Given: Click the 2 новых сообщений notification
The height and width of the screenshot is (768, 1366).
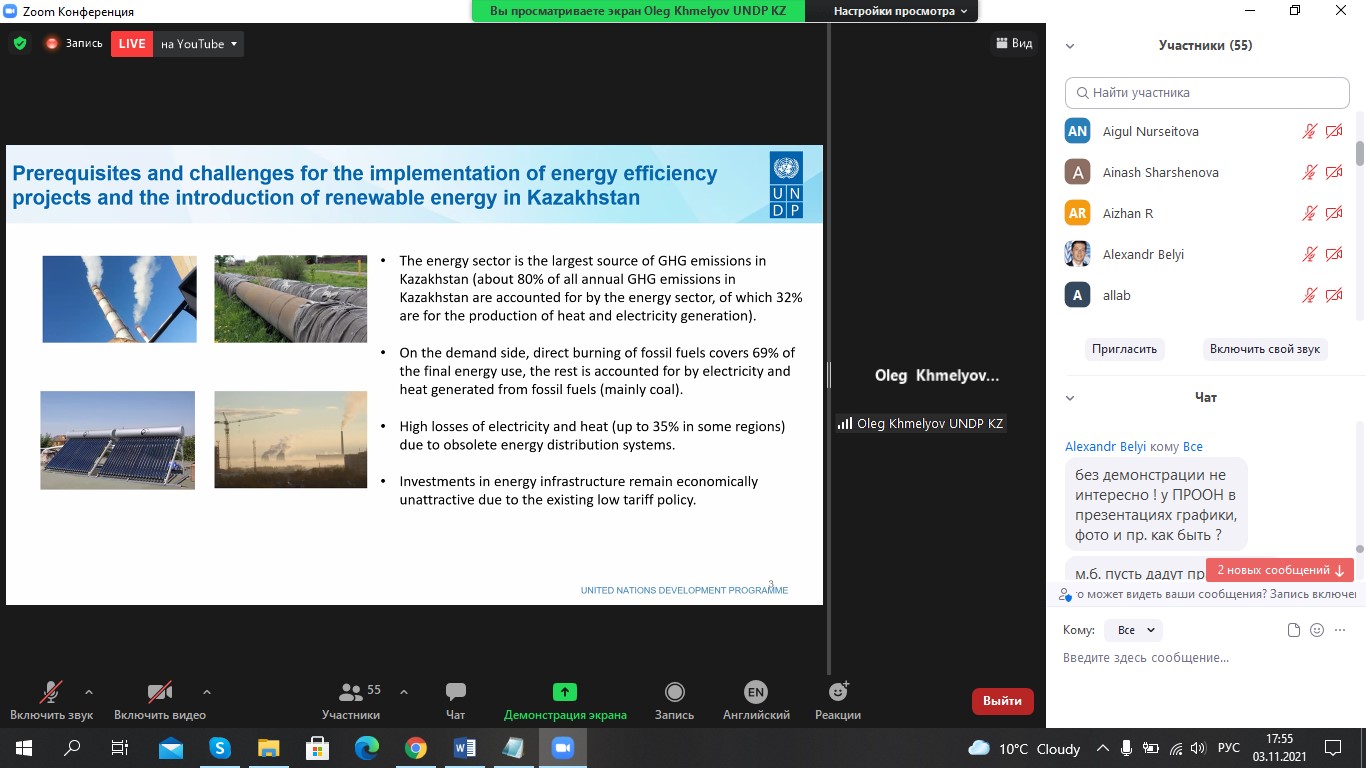Looking at the screenshot, I should point(1280,570).
